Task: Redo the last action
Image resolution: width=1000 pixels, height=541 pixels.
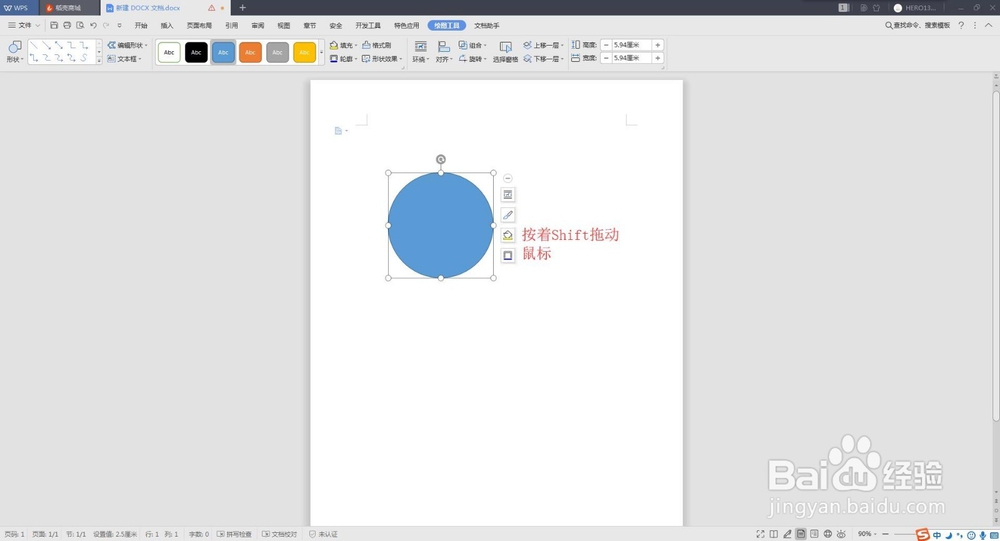Action: click(106, 26)
